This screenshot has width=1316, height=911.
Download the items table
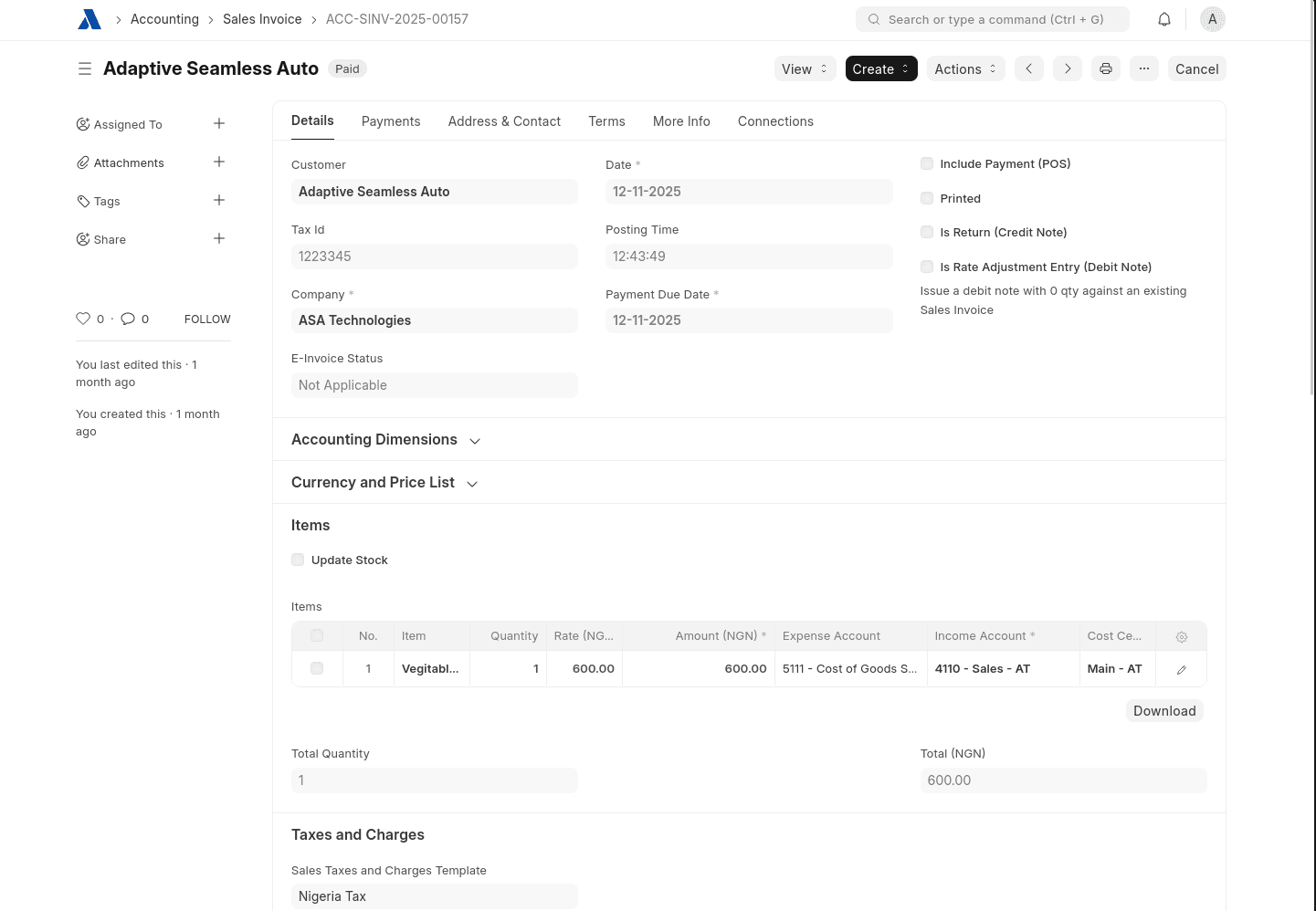1163,711
